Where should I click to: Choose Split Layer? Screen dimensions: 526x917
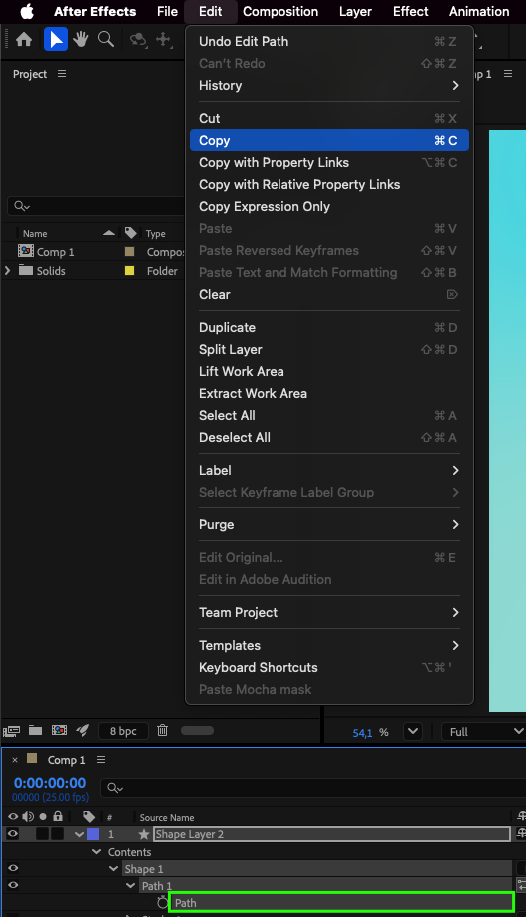click(329, 349)
